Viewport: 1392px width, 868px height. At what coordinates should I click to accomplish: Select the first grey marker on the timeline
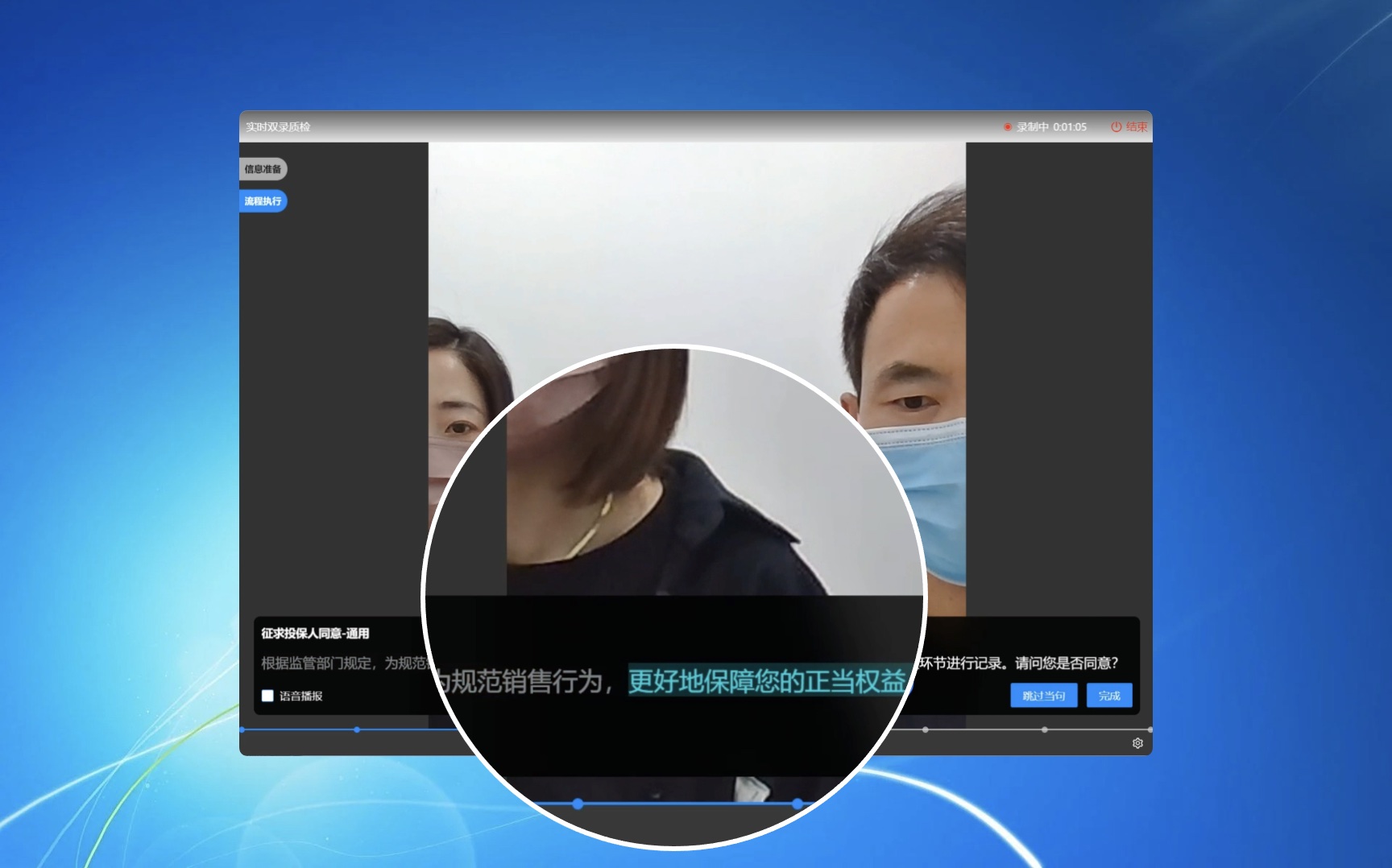tap(926, 730)
